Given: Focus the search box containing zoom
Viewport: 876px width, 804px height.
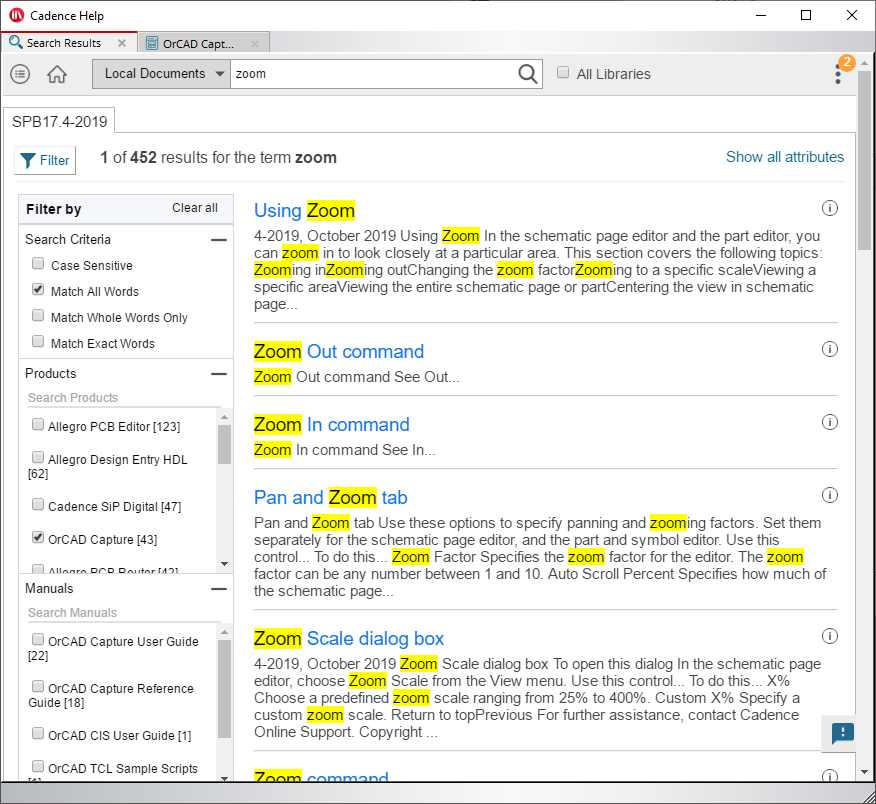Looking at the screenshot, I should pos(373,74).
